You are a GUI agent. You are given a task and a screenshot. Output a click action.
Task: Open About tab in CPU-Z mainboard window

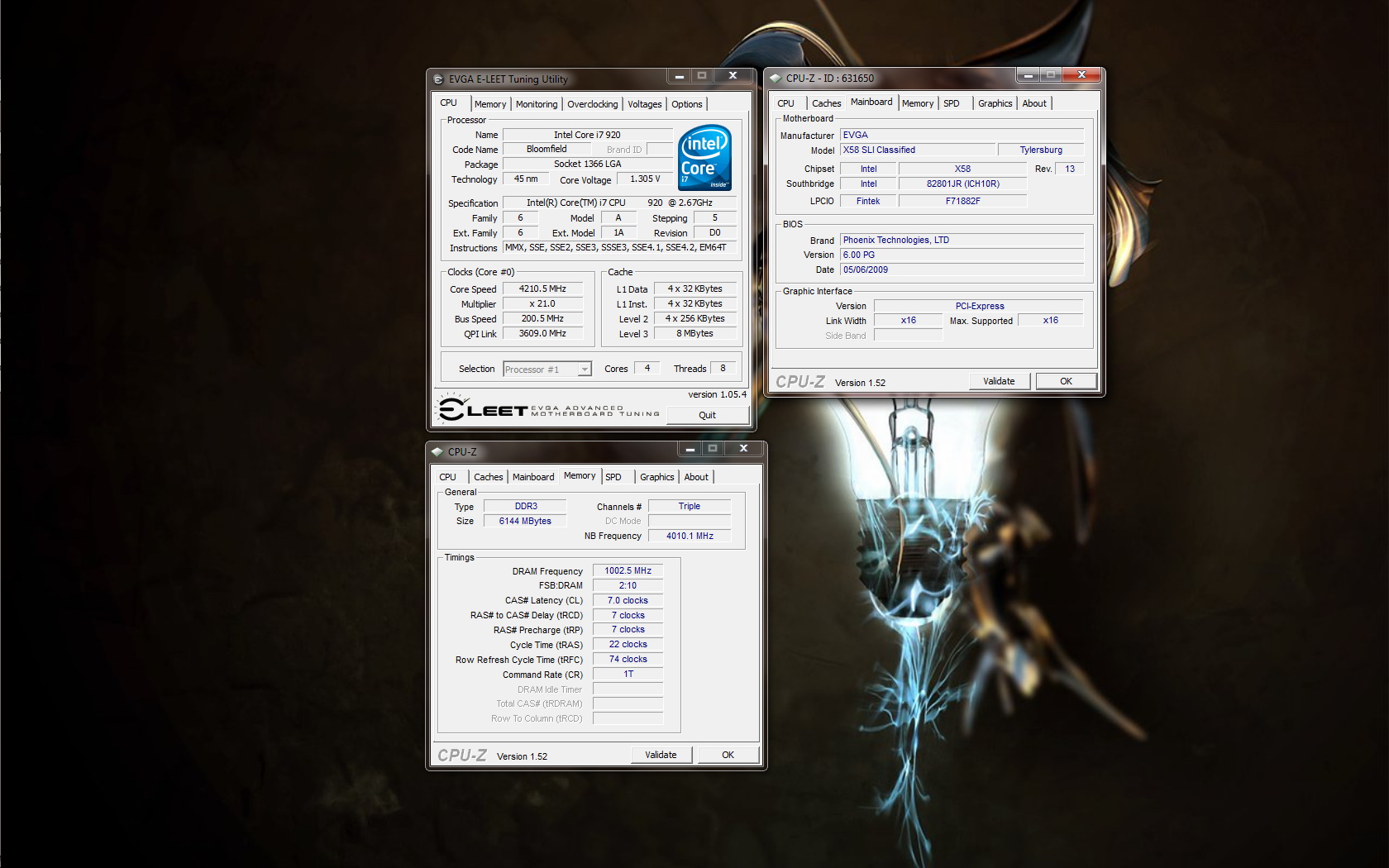1034,103
